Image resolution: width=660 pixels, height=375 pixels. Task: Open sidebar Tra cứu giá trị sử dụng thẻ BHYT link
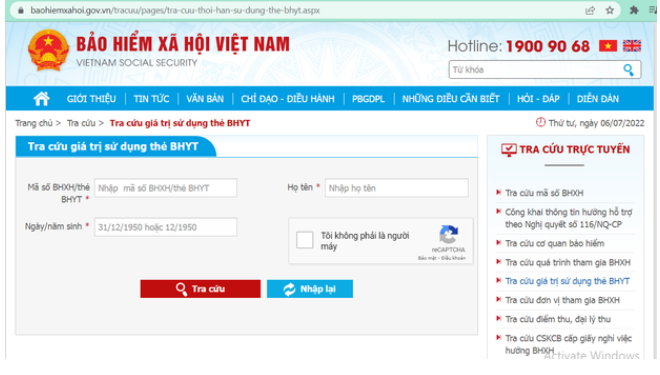567,281
